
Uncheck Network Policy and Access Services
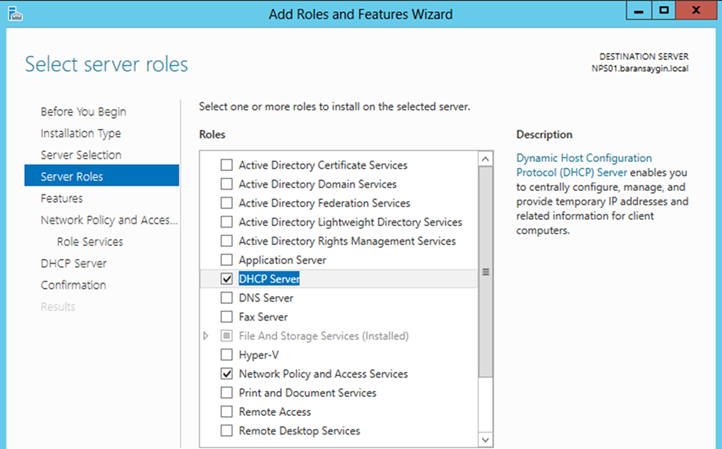(227, 373)
